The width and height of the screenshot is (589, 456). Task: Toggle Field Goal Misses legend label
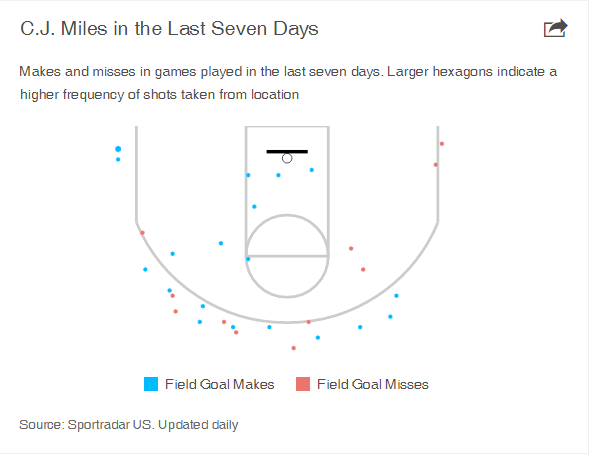373,384
